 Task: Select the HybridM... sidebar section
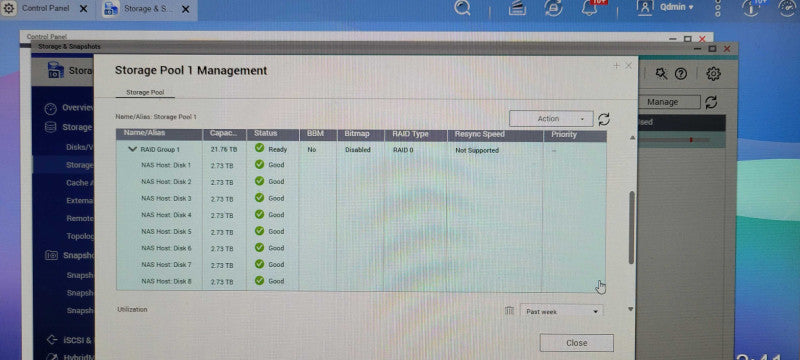tap(69, 356)
